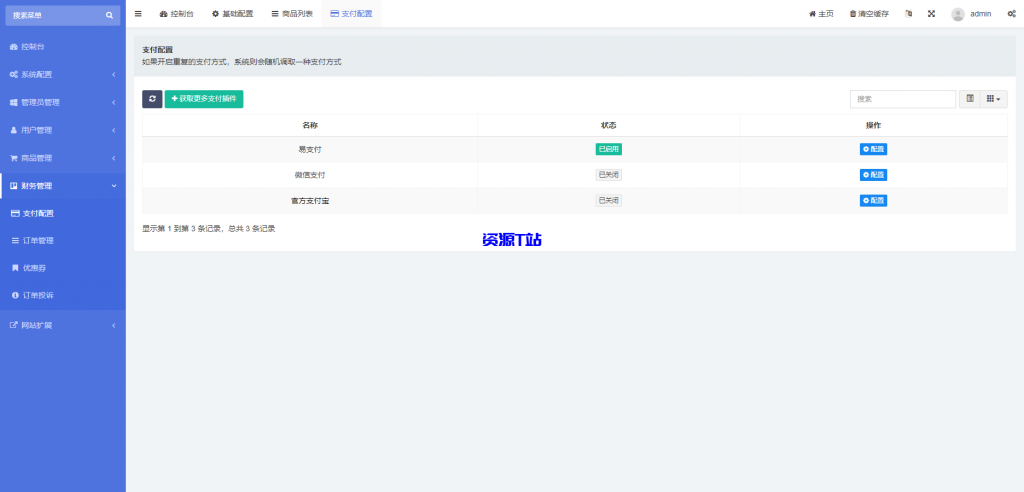Expand the 系统配置 sidebar menu
Viewport: 1024px width, 492px height.
coord(63,74)
